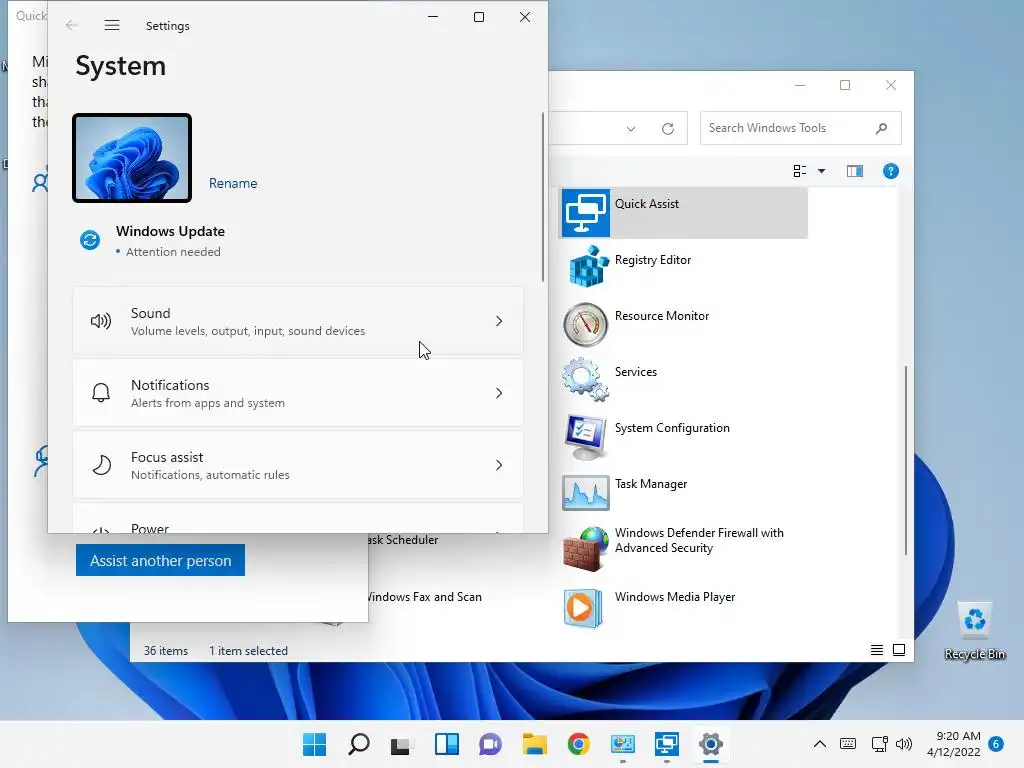
Task: Open the Notifications settings row
Action: 298,393
